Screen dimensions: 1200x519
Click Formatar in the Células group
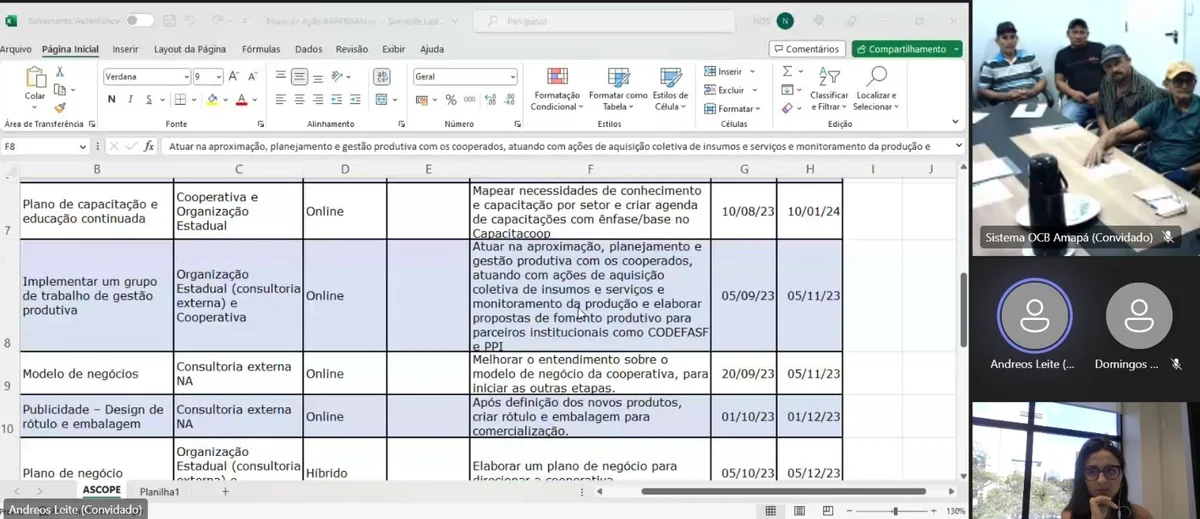click(733, 108)
